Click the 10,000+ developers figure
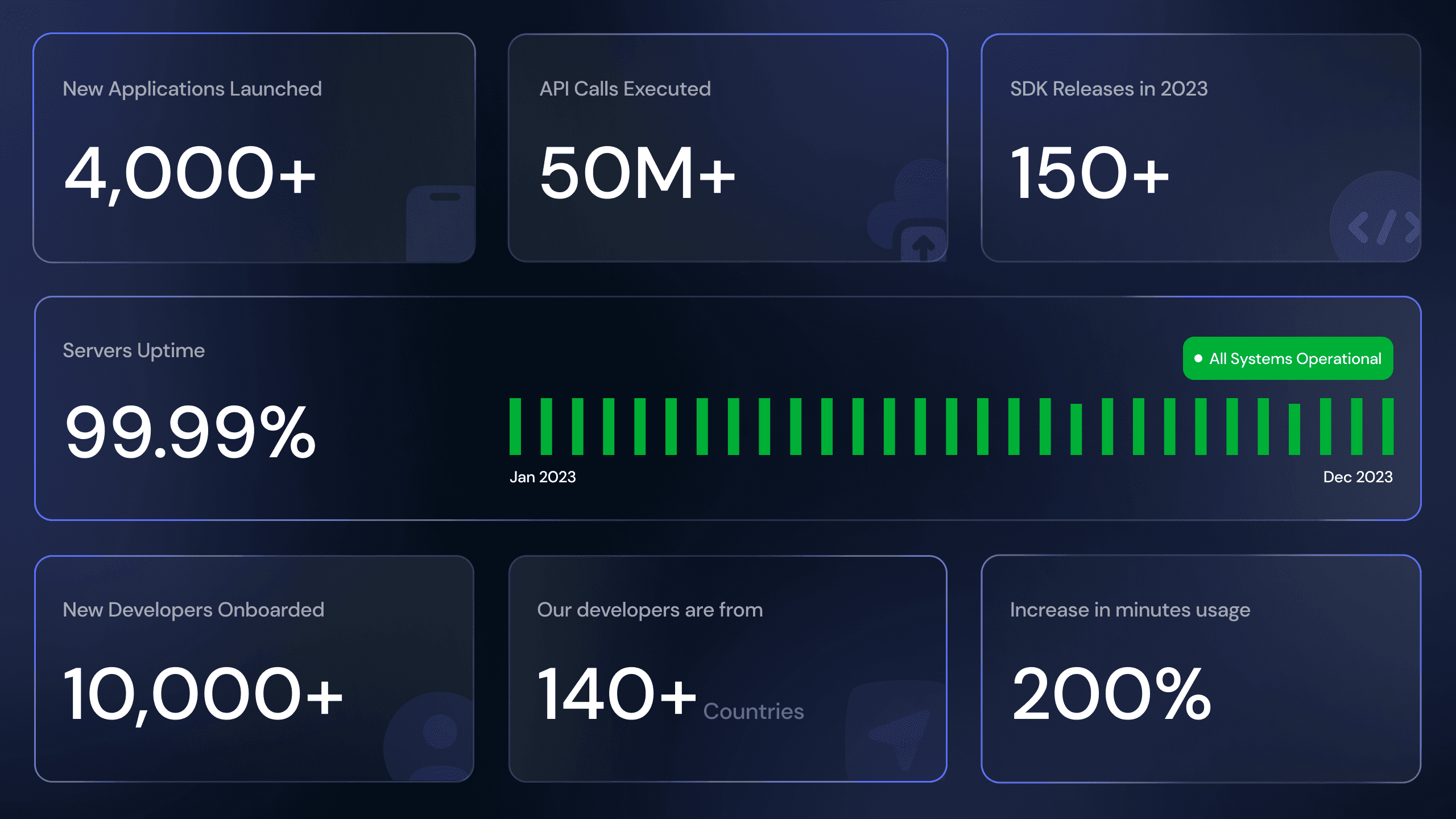 click(x=203, y=694)
